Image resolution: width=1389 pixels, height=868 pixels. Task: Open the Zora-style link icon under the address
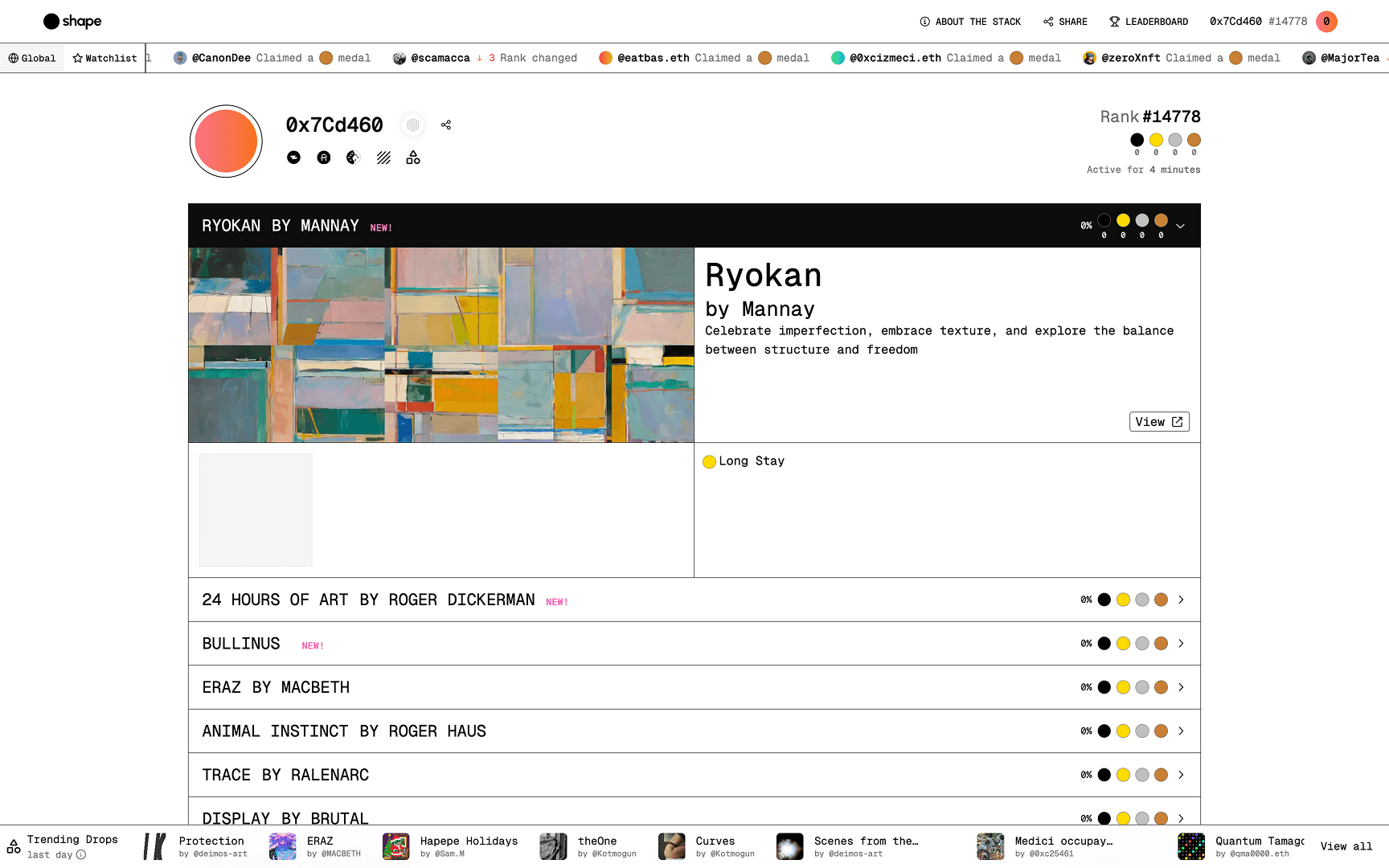point(294,158)
